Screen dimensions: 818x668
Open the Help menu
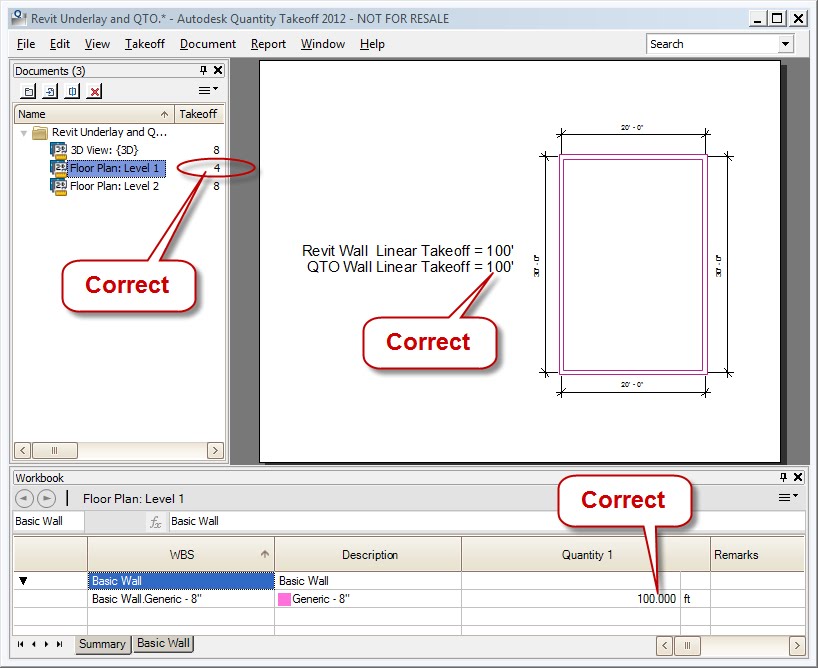tap(372, 44)
